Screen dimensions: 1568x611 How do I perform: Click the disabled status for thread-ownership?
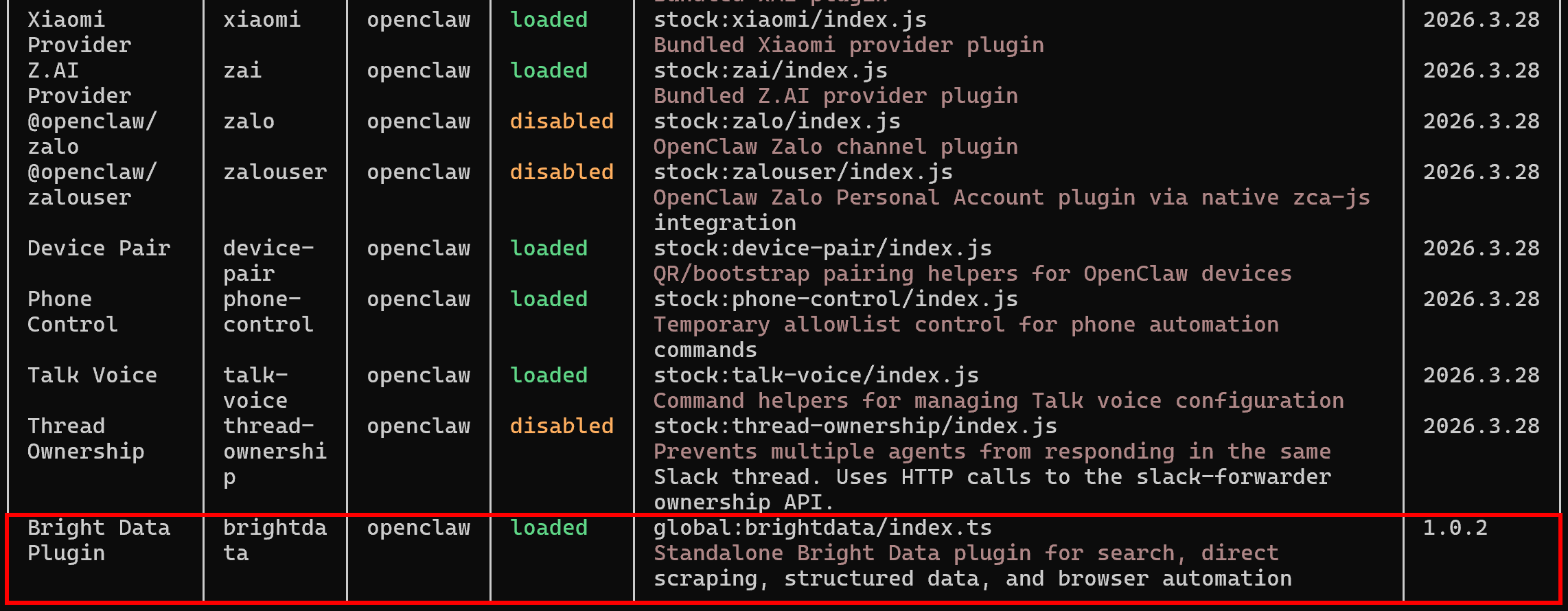click(562, 426)
